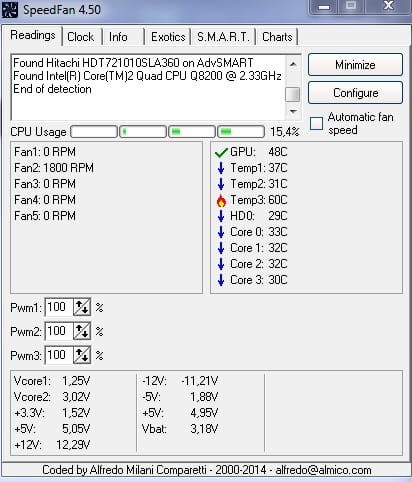This screenshot has width=412, height=482.
Task: Click the flame icon beside Temp3
Action: pyautogui.click(x=221, y=201)
